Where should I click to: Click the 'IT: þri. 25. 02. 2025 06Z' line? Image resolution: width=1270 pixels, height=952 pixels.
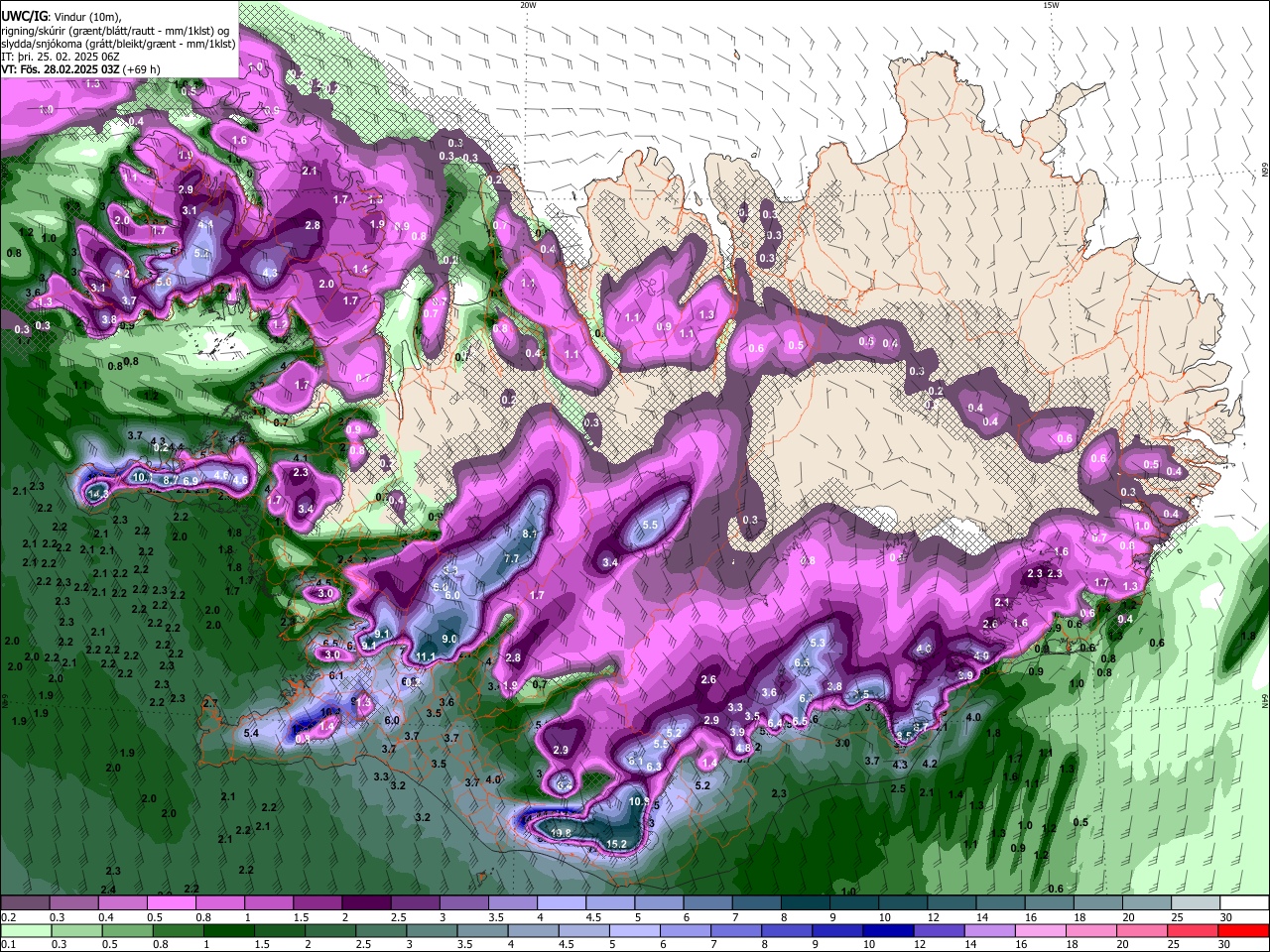pyautogui.click(x=61, y=57)
